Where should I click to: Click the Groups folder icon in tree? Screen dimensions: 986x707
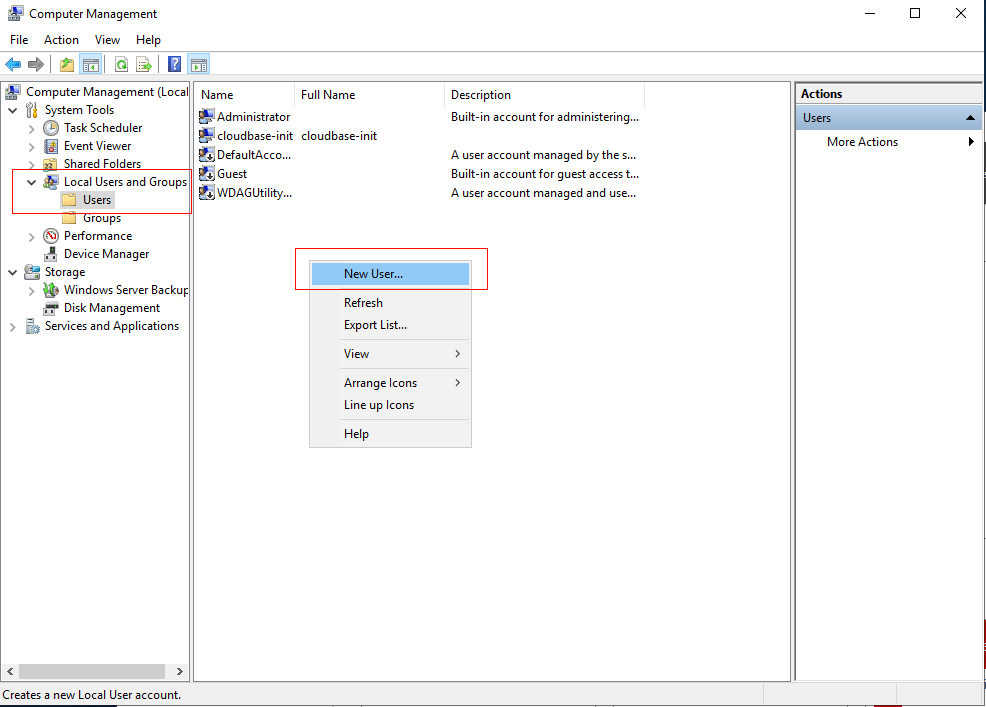point(69,218)
